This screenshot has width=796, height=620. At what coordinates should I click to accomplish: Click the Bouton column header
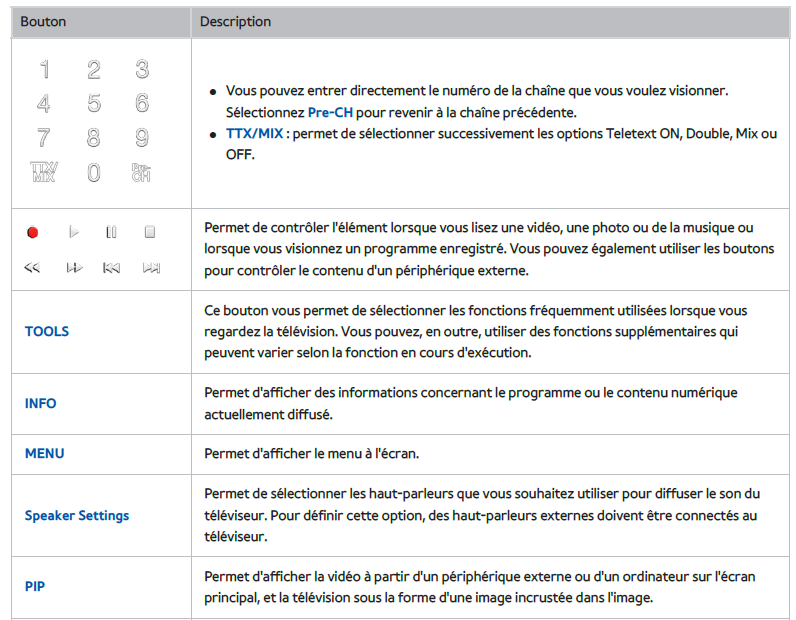(43, 22)
